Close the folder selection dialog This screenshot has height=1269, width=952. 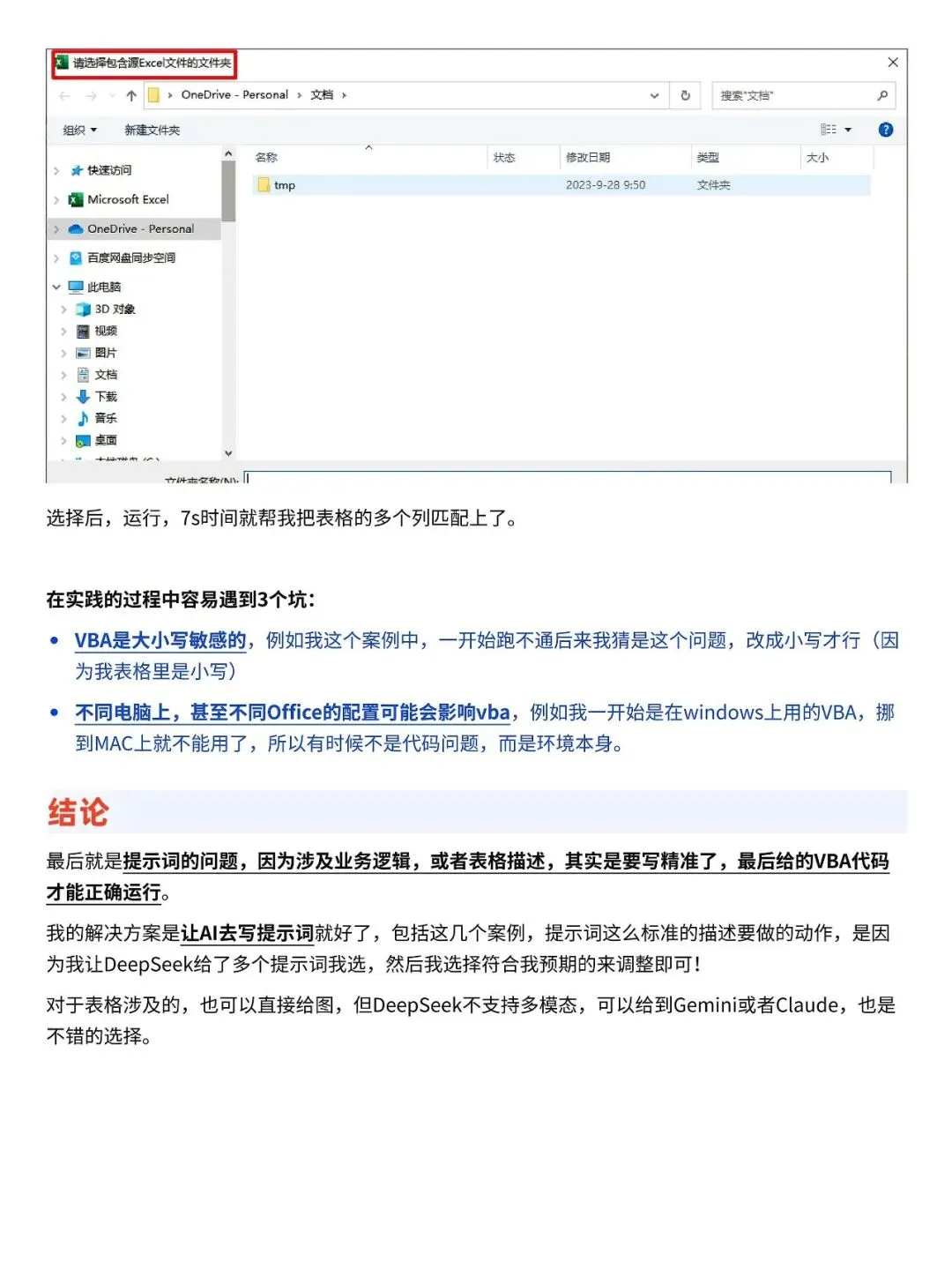pyautogui.click(x=893, y=63)
